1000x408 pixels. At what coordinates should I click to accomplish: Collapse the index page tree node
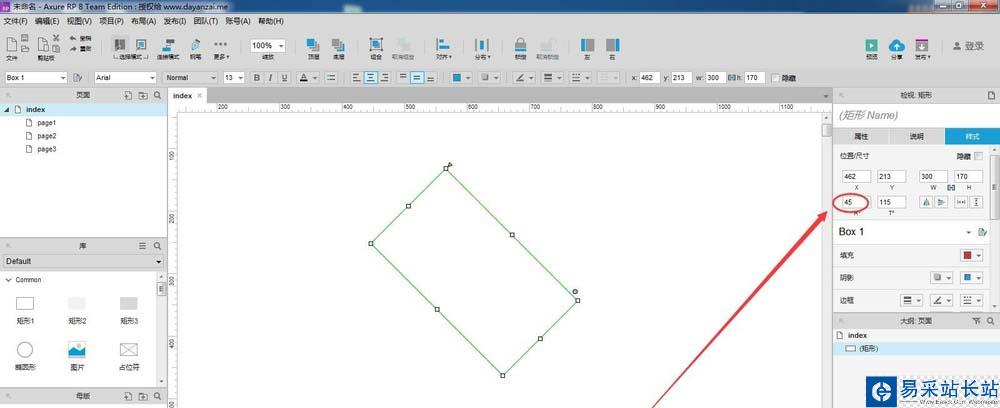(6, 110)
